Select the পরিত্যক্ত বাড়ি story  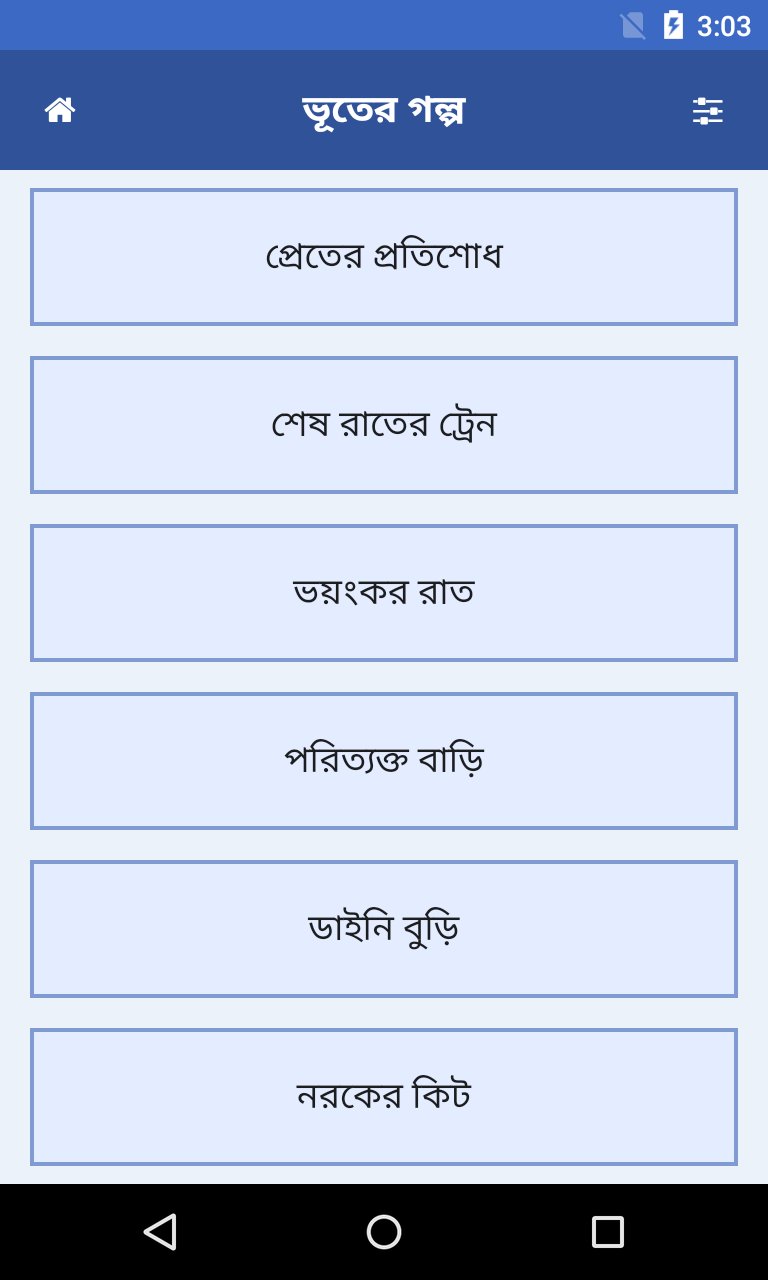pos(384,761)
